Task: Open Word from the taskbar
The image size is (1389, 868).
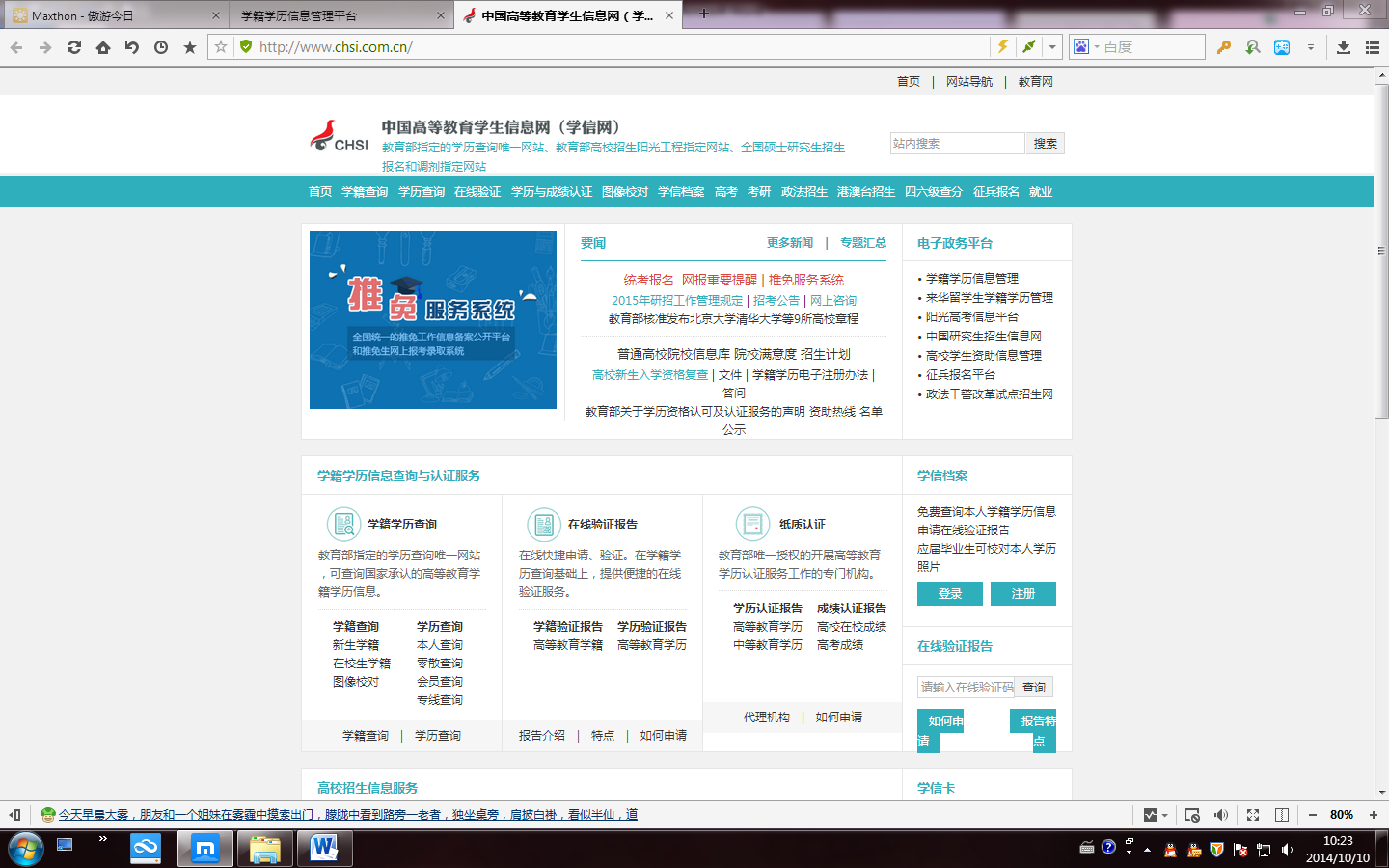Action: pos(325,850)
